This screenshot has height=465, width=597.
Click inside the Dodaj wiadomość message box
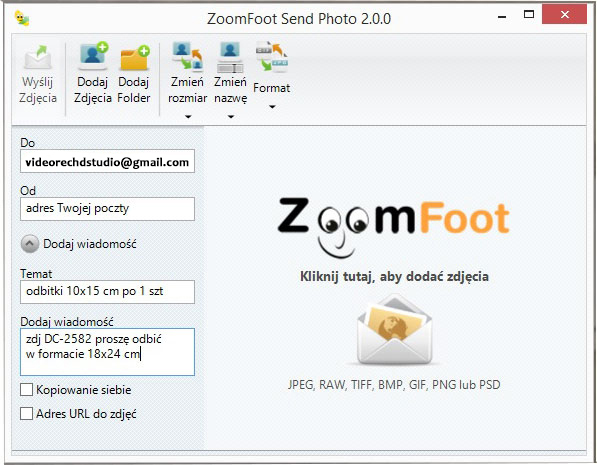107,352
